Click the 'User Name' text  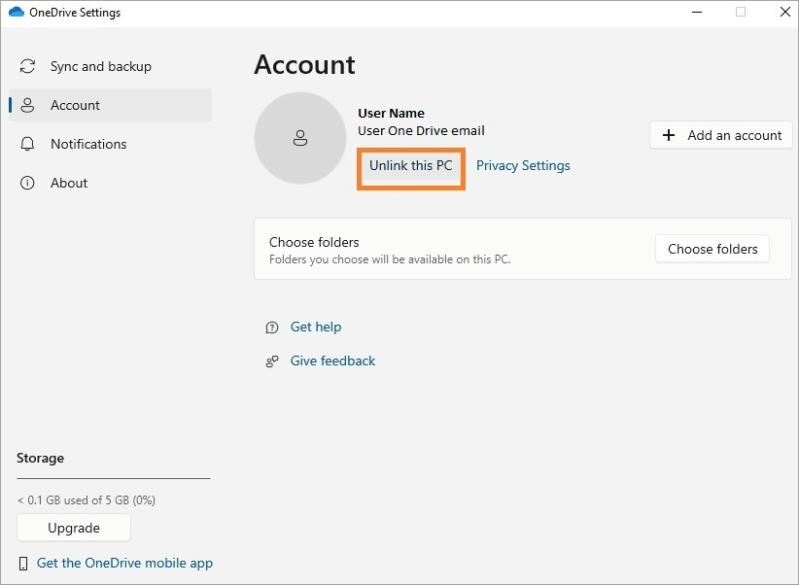[x=391, y=113]
